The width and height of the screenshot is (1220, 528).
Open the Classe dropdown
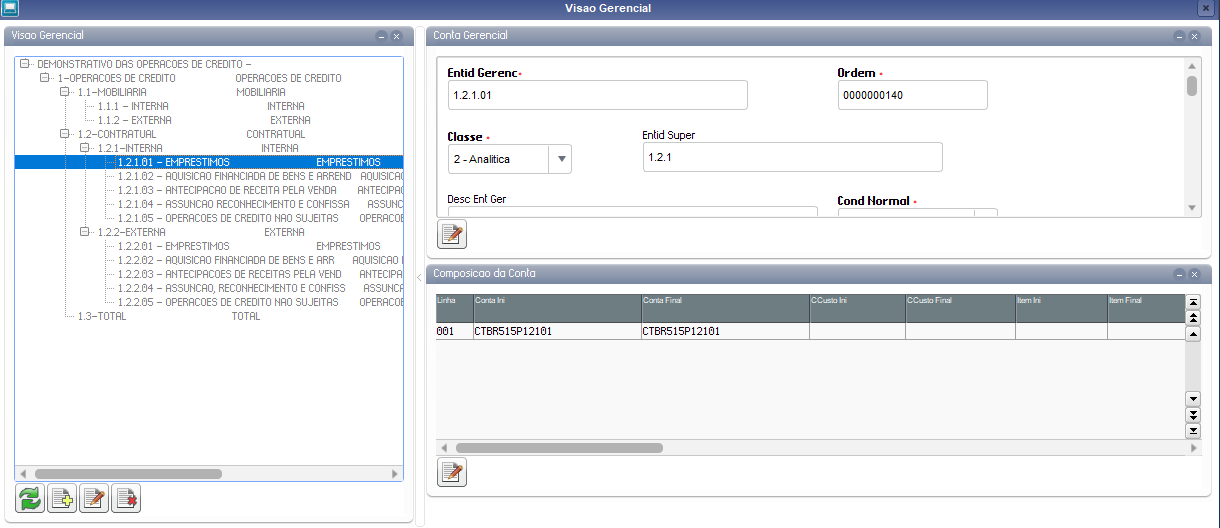point(561,159)
